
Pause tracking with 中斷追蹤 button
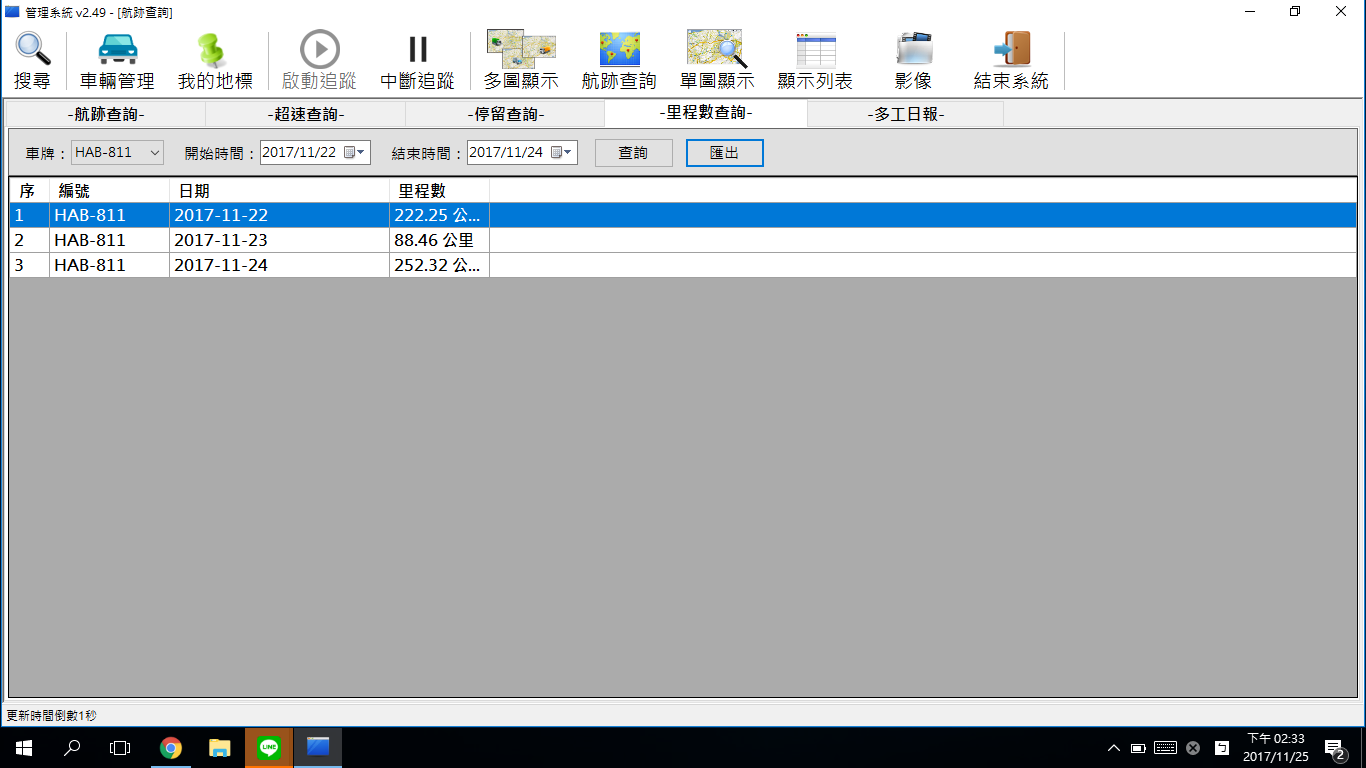tap(417, 60)
